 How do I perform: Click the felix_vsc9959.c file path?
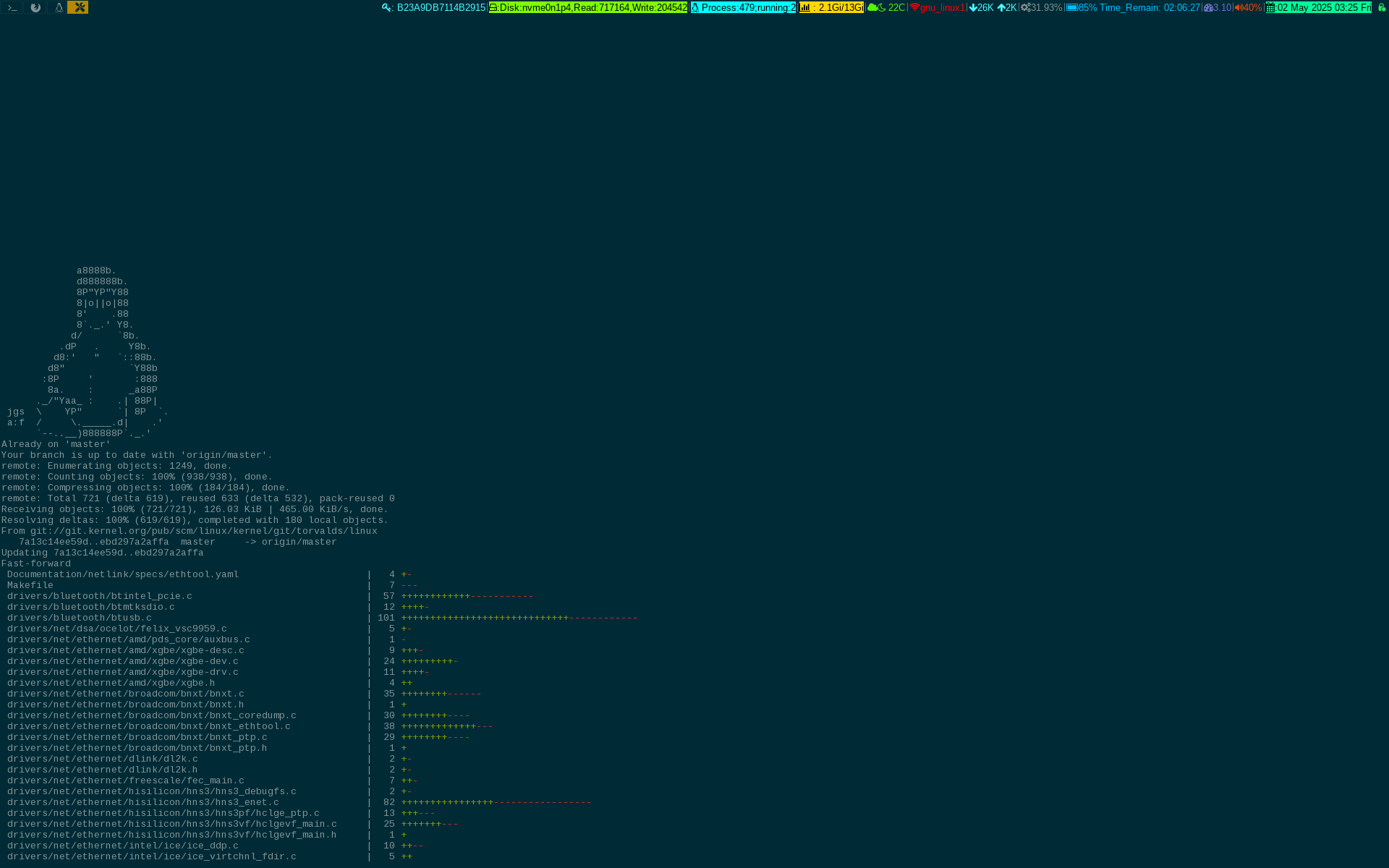coord(117,629)
